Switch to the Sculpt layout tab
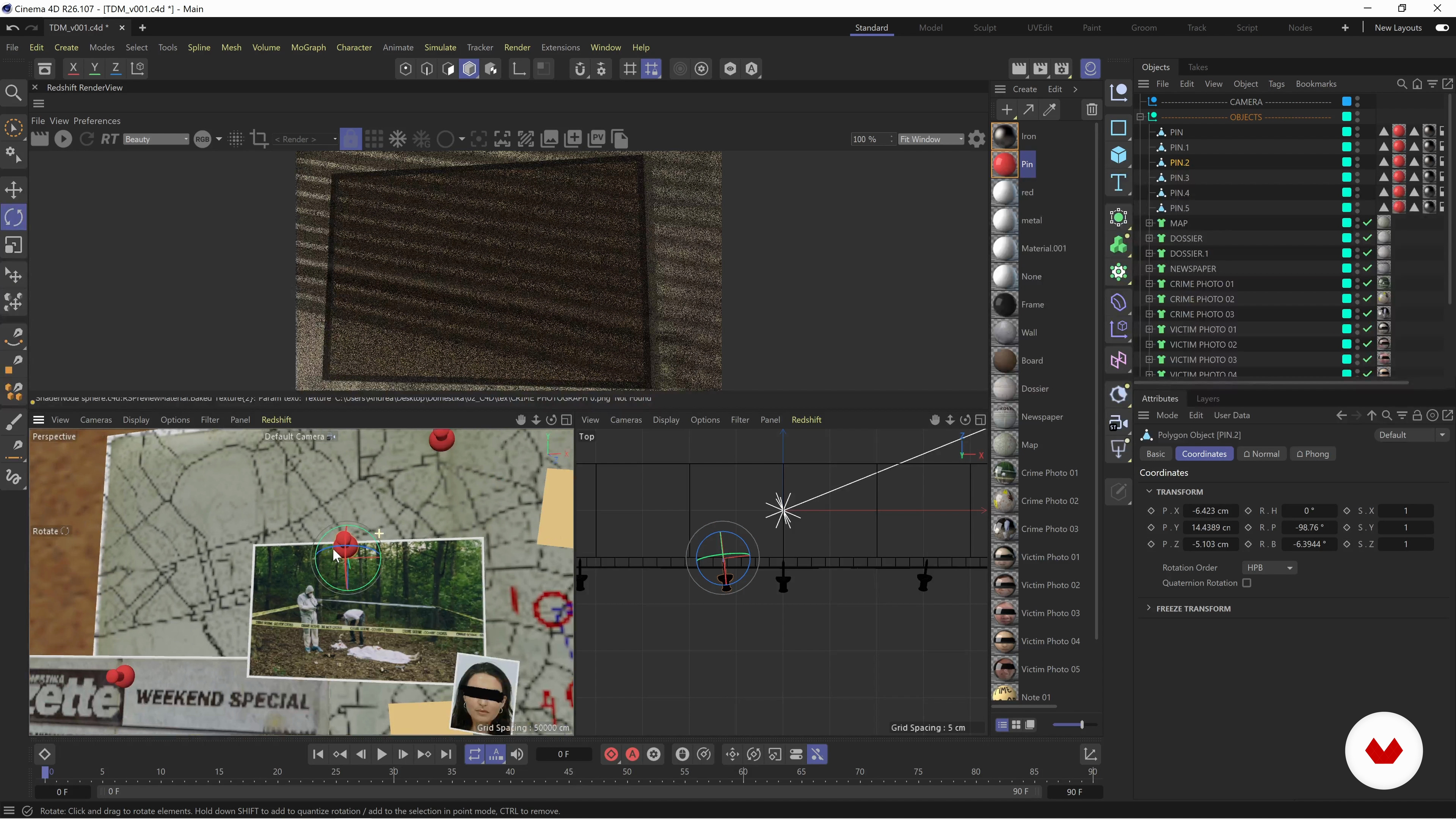The image size is (1456, 819). (985, 28)
